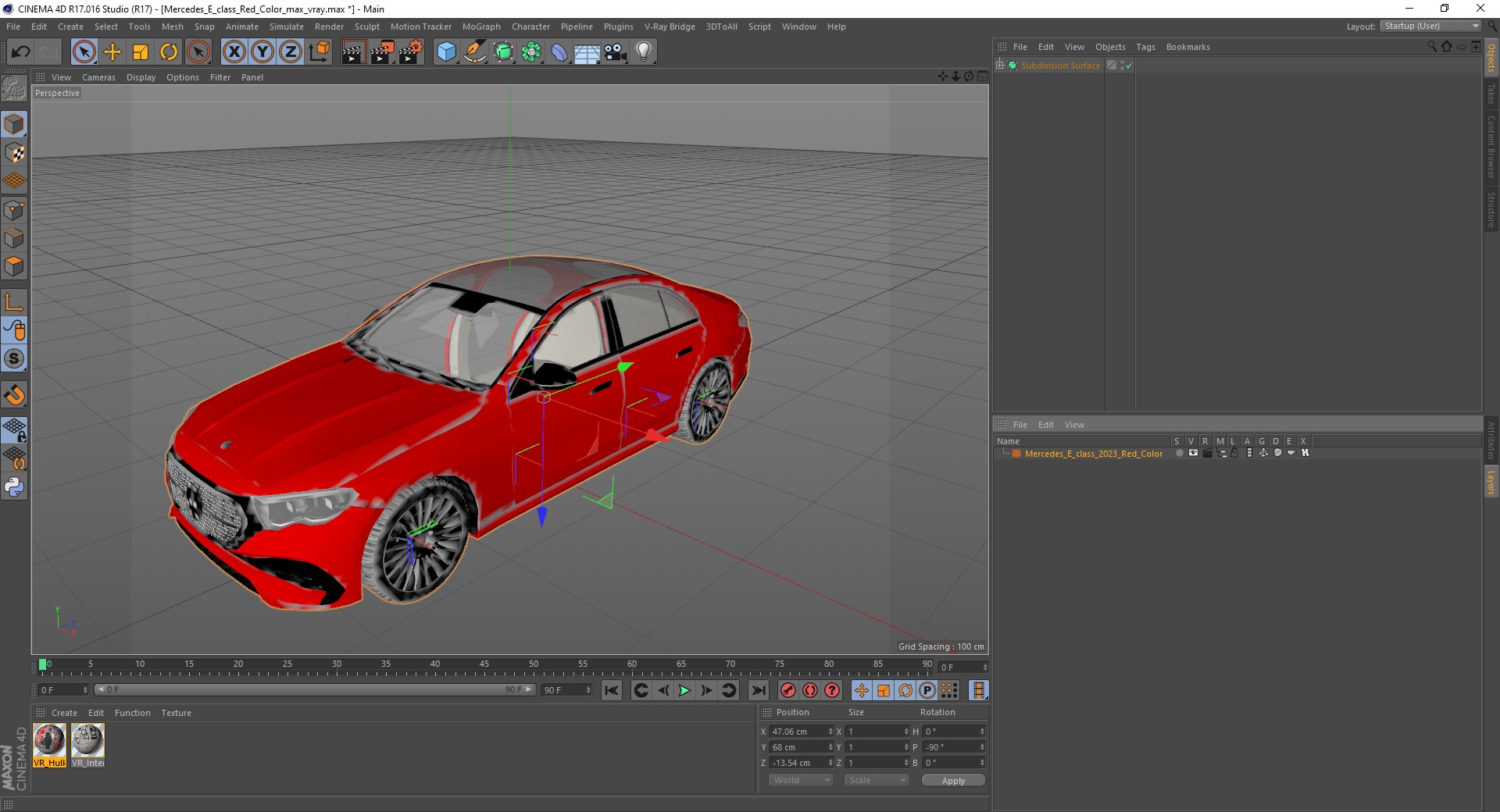Open the Simulate menu
The image size is (1500, 812).
tap(287, 27)
